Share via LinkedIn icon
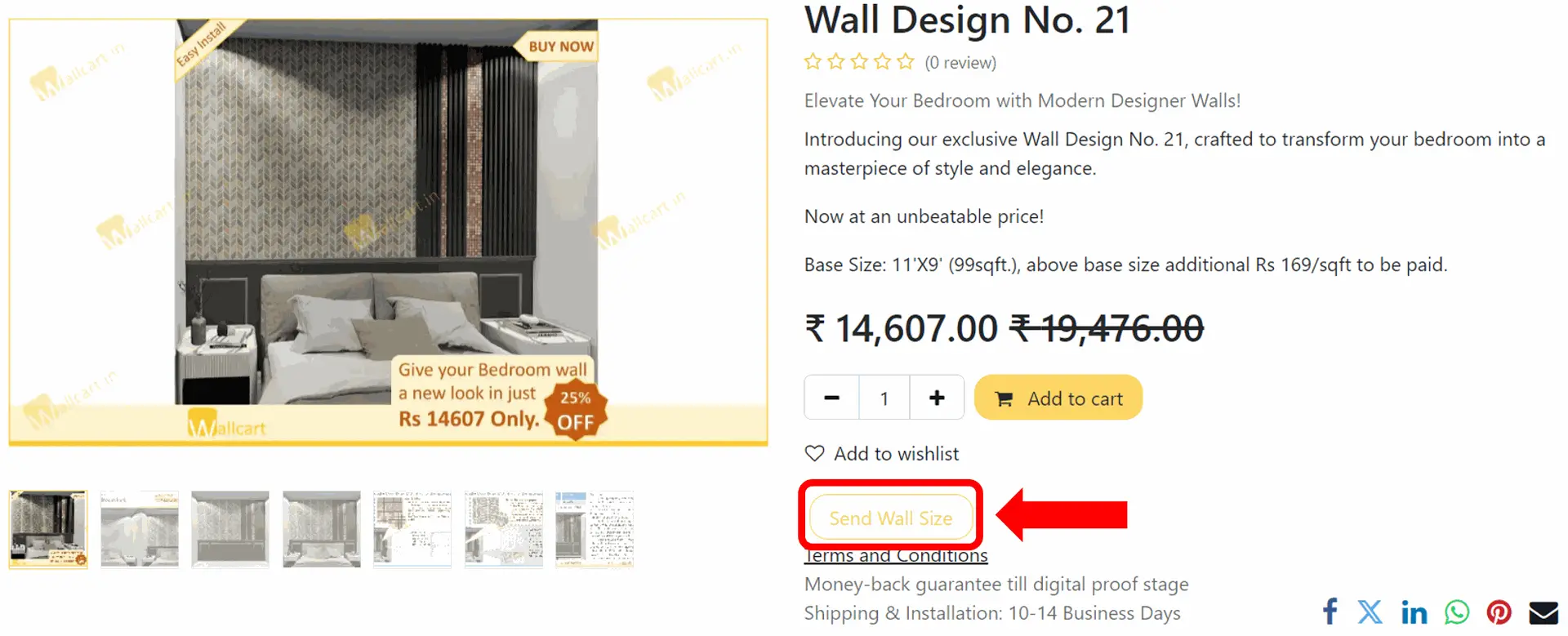The image size is (1568, 636). (1414, 612)
